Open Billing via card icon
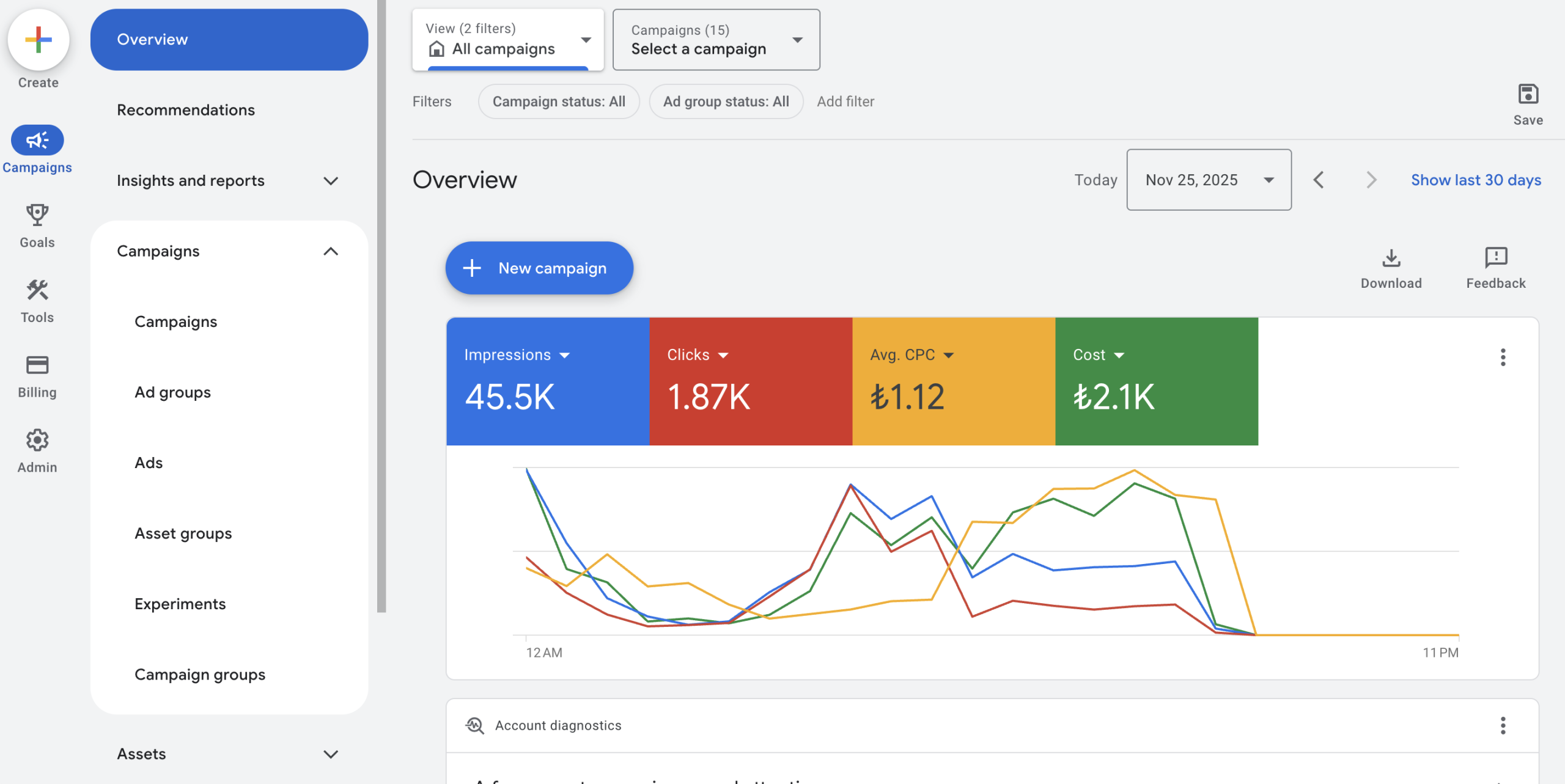Viewport: 1565px width, 784px height. pos(37,365)
